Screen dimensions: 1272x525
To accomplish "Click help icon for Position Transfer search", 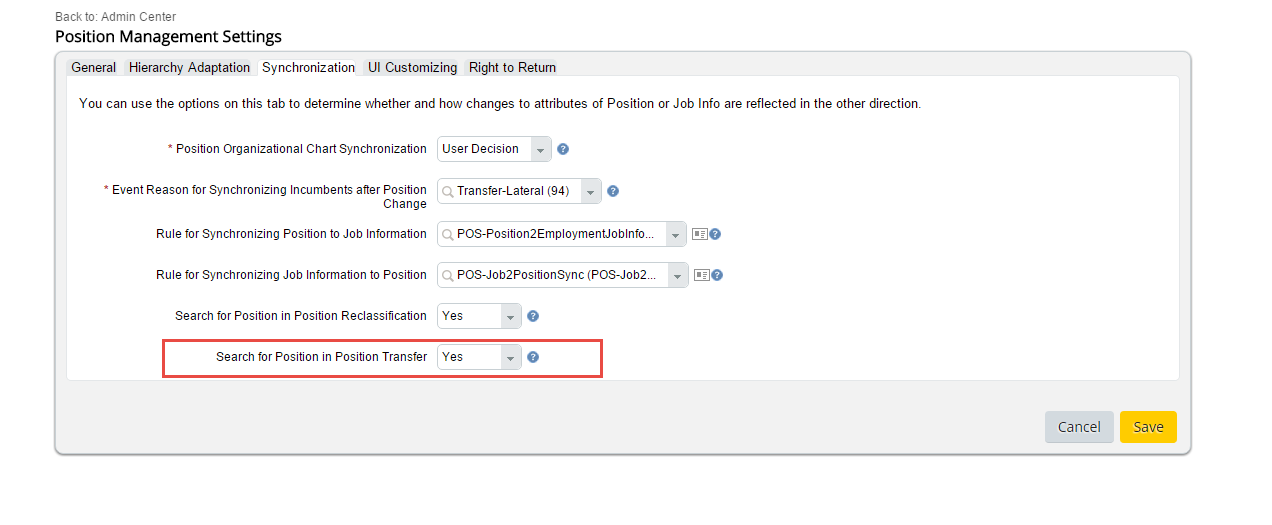I will point(533,357).
